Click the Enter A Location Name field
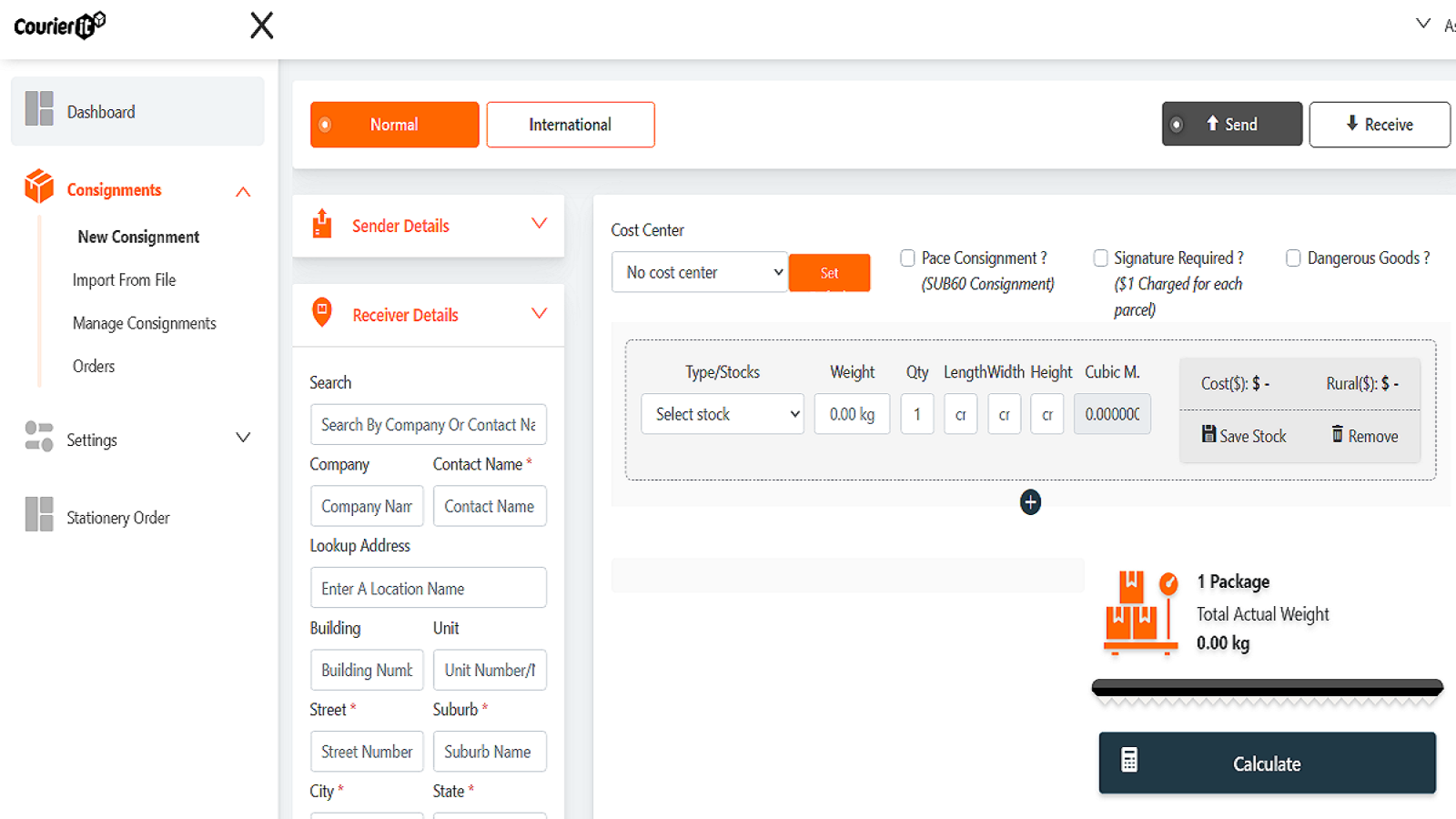The height and width of the screenshot is (819, 1456). pyautogui.click(x=428, y=588)
